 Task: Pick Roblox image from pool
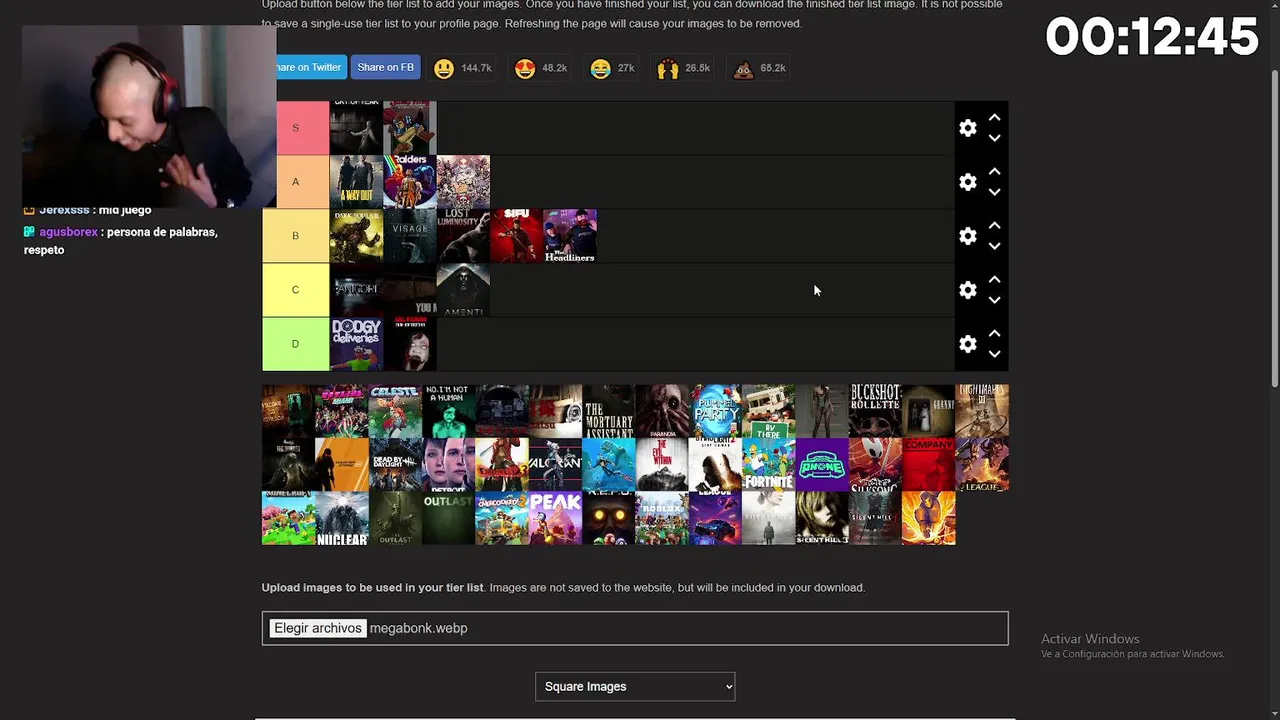click(x=662, y=518)
